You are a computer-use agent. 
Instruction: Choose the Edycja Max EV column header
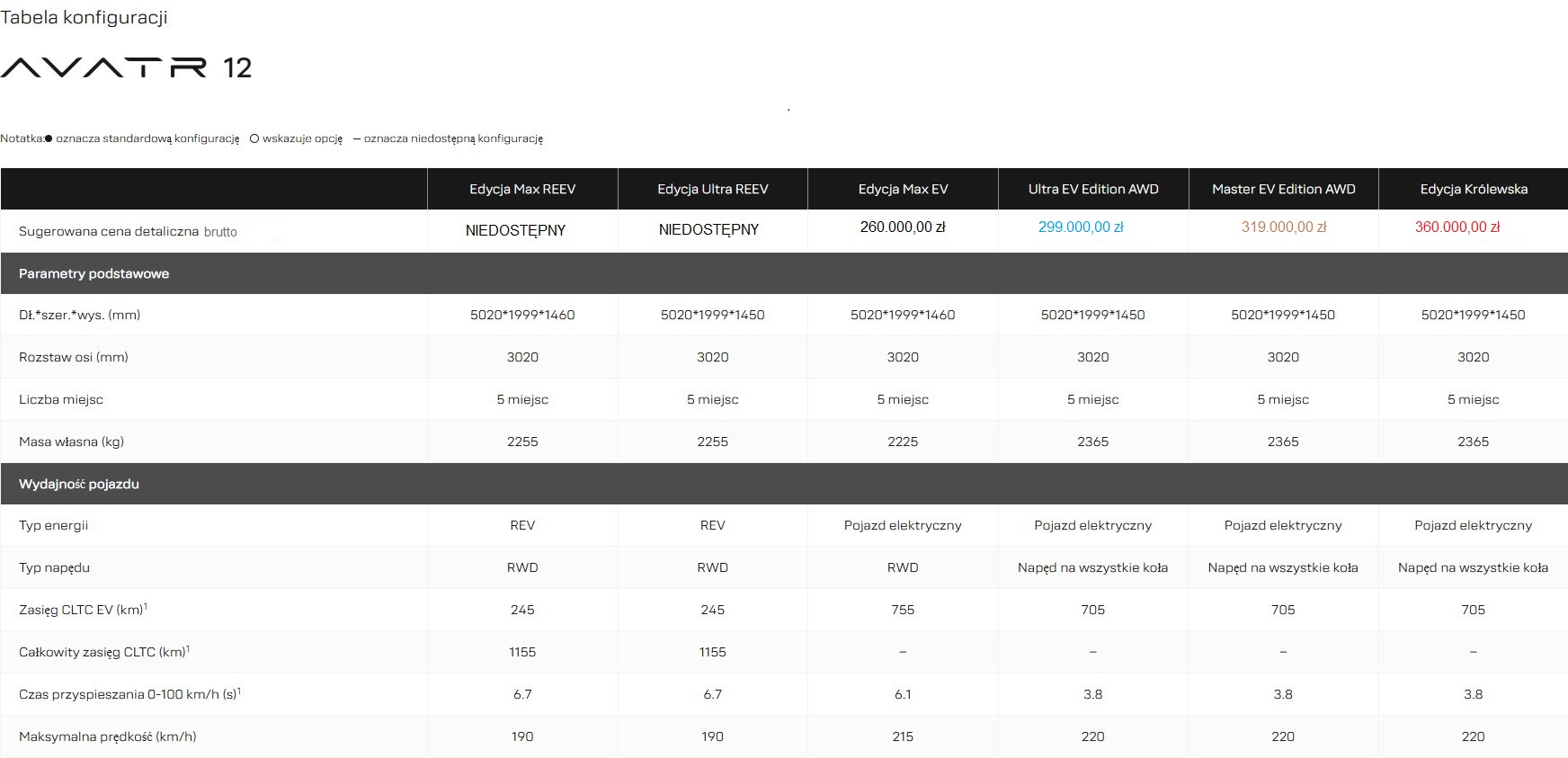pos(903,189)
